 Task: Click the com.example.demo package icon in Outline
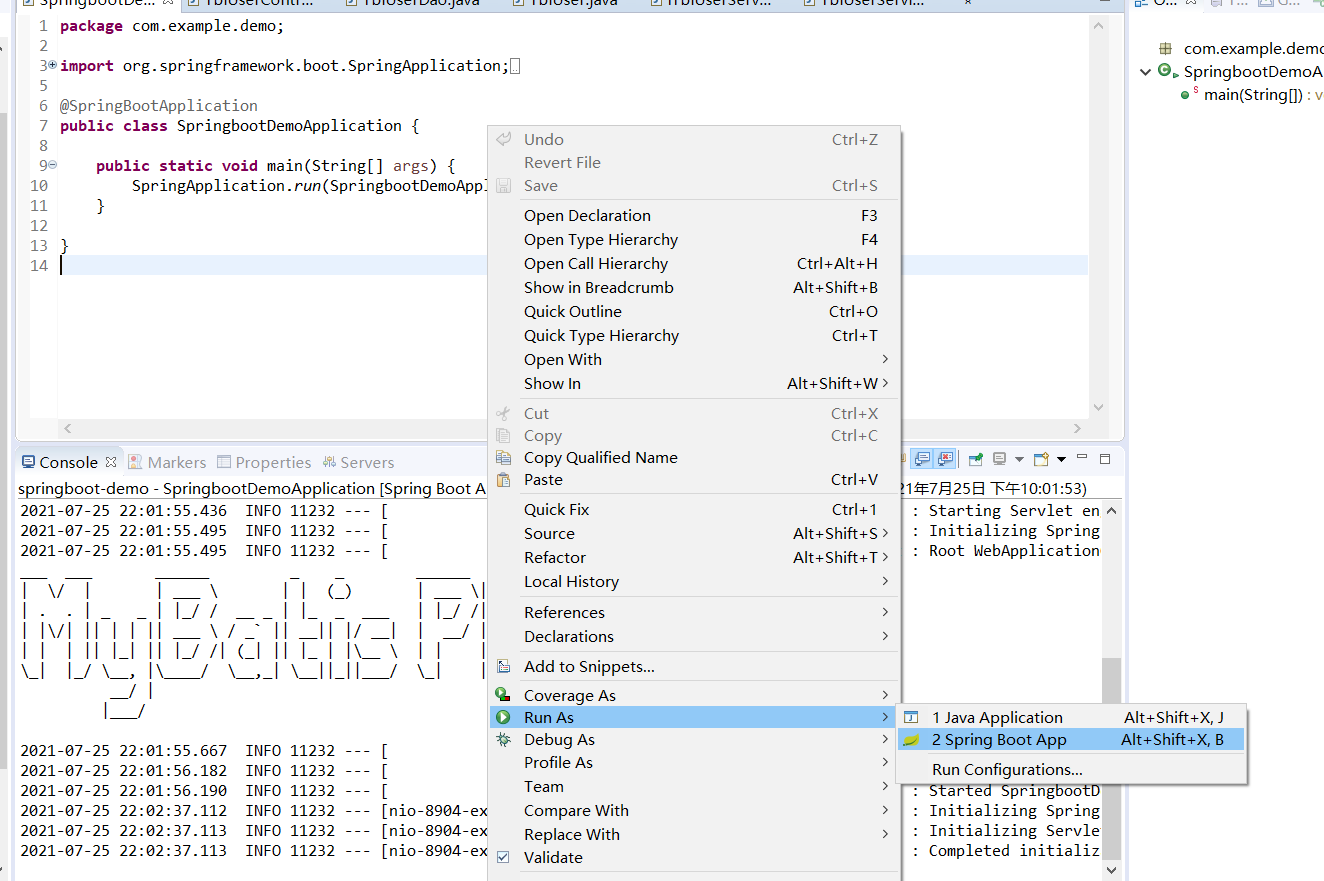click(1165, 48)
